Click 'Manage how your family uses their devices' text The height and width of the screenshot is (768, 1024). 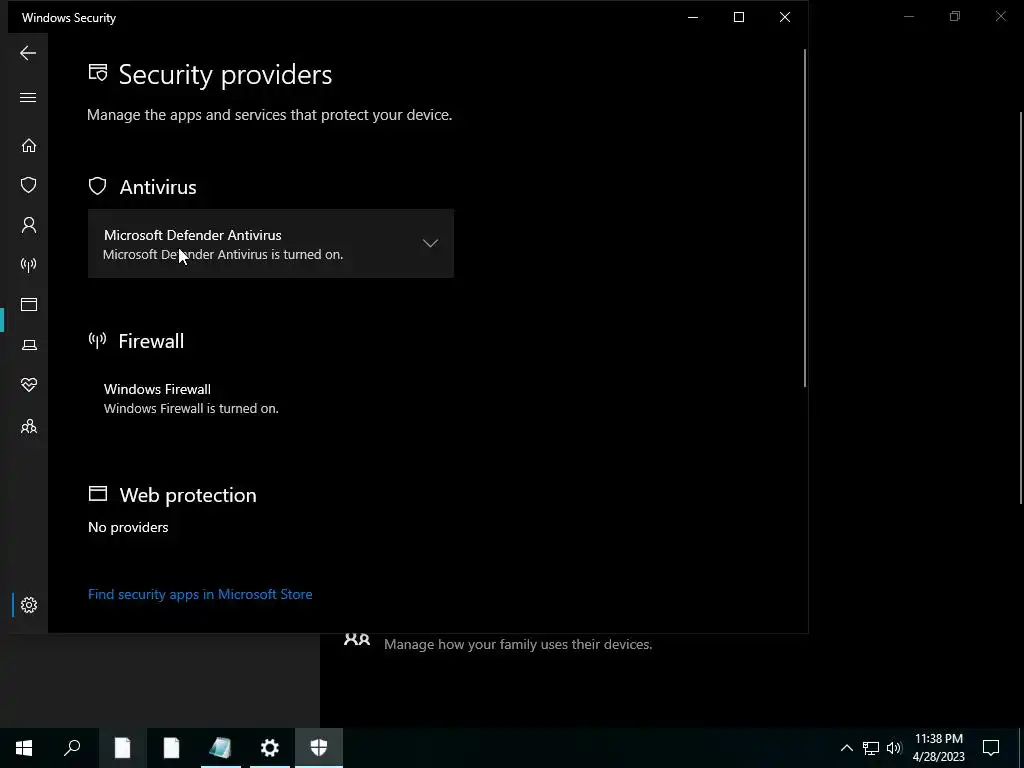(x=518, y=645)
